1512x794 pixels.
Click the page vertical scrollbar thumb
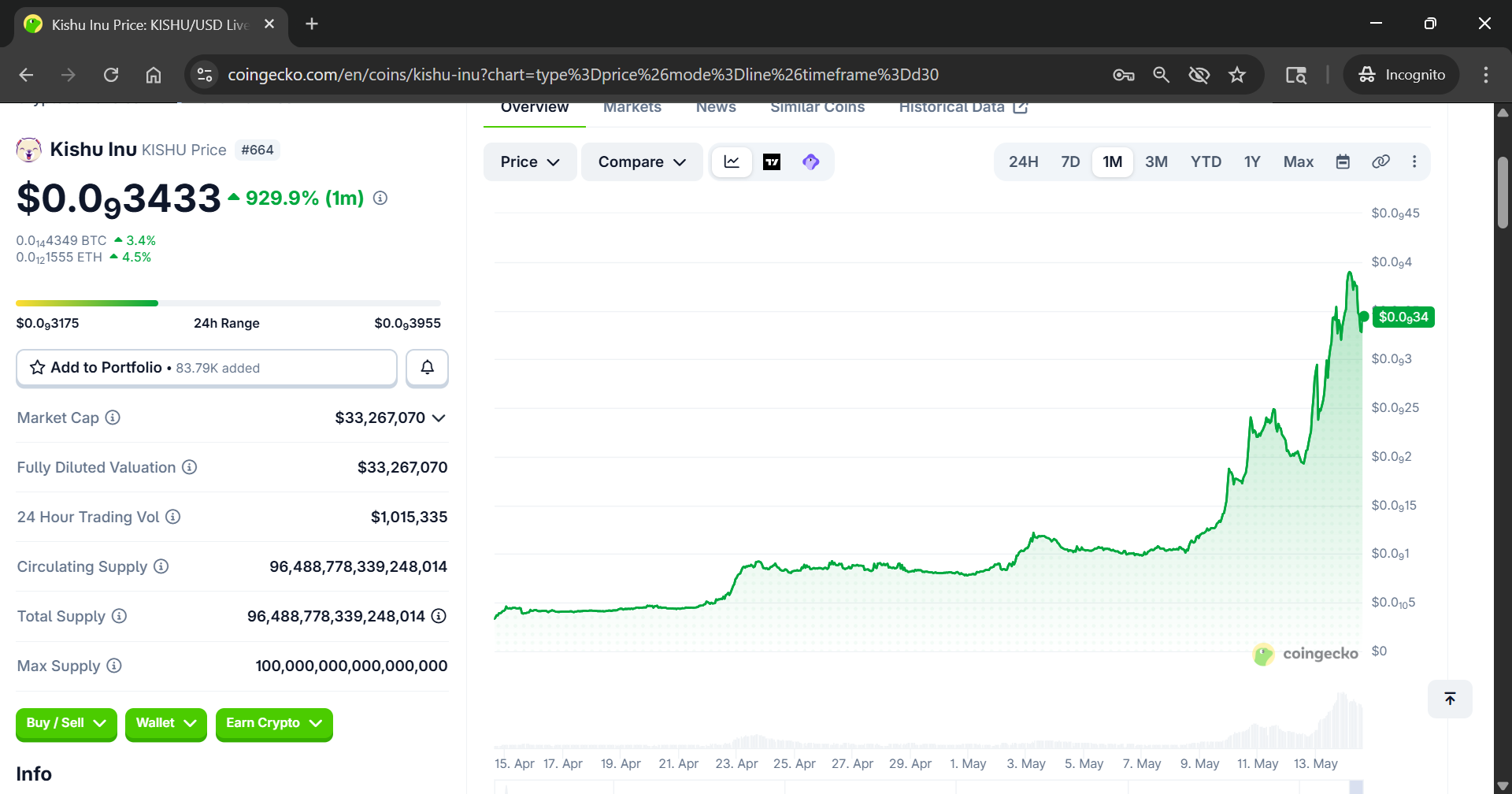point(1503,193)
